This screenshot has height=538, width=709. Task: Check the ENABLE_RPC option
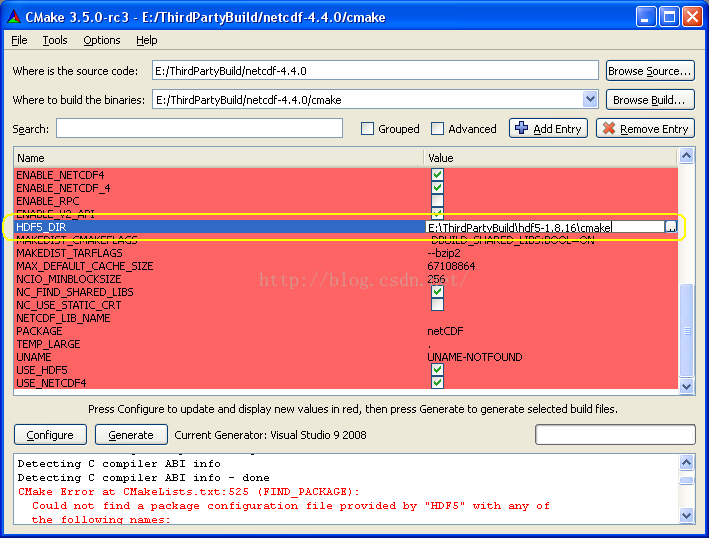click(x=437, y=201)
